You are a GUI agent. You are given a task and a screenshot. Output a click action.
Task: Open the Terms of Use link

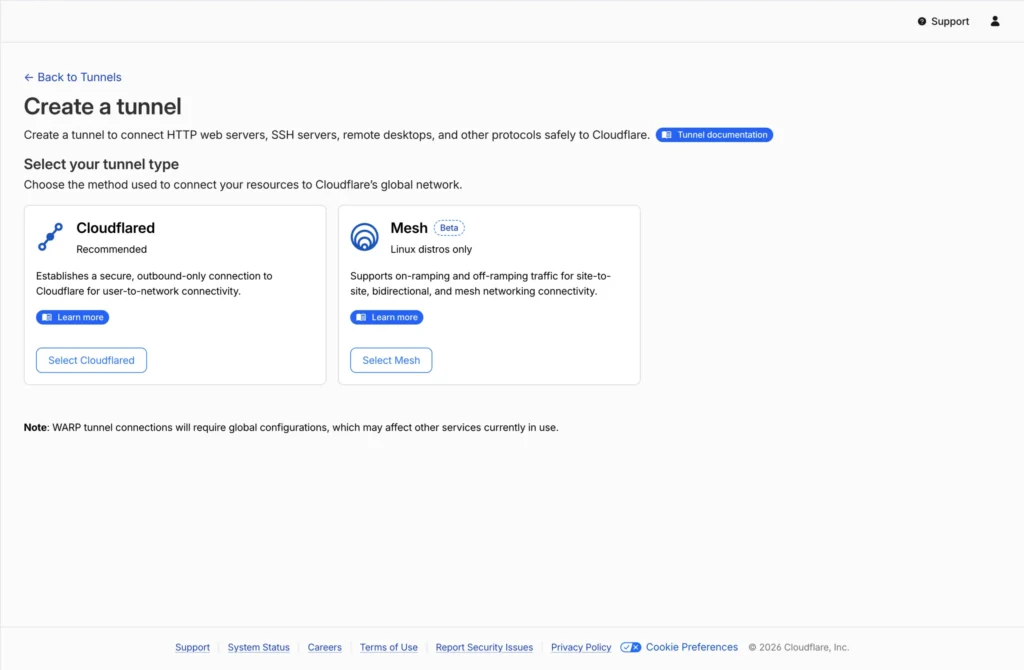tap(389, 647)
